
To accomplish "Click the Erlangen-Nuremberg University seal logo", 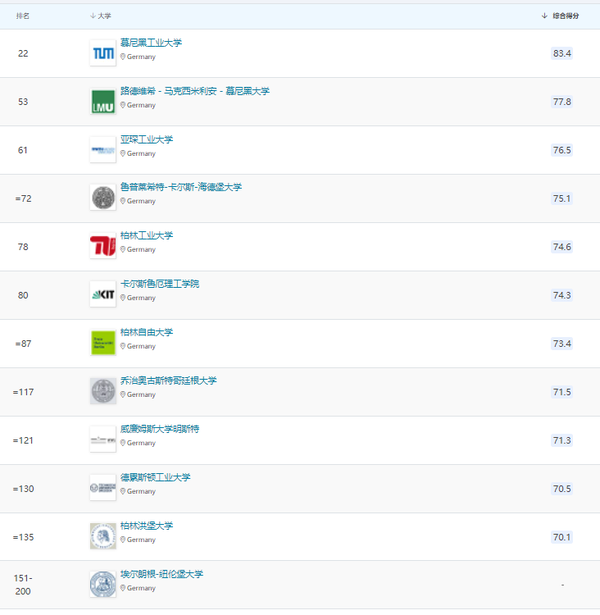I will (x=103, y=584).
